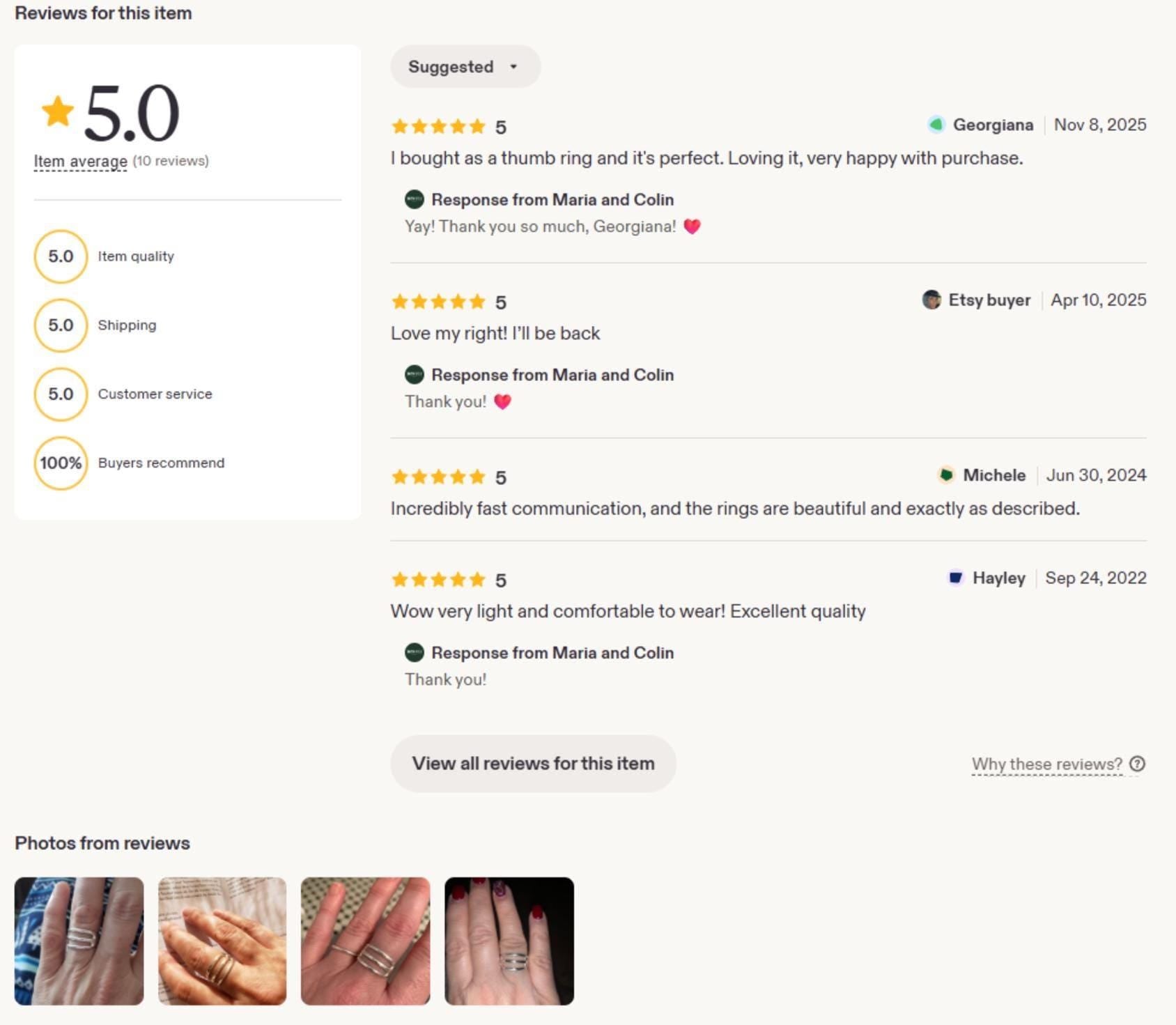This screenshot has width=1176, height=1025.
Task: Click the Etsy buyer avatar icon
Action: 931,300
